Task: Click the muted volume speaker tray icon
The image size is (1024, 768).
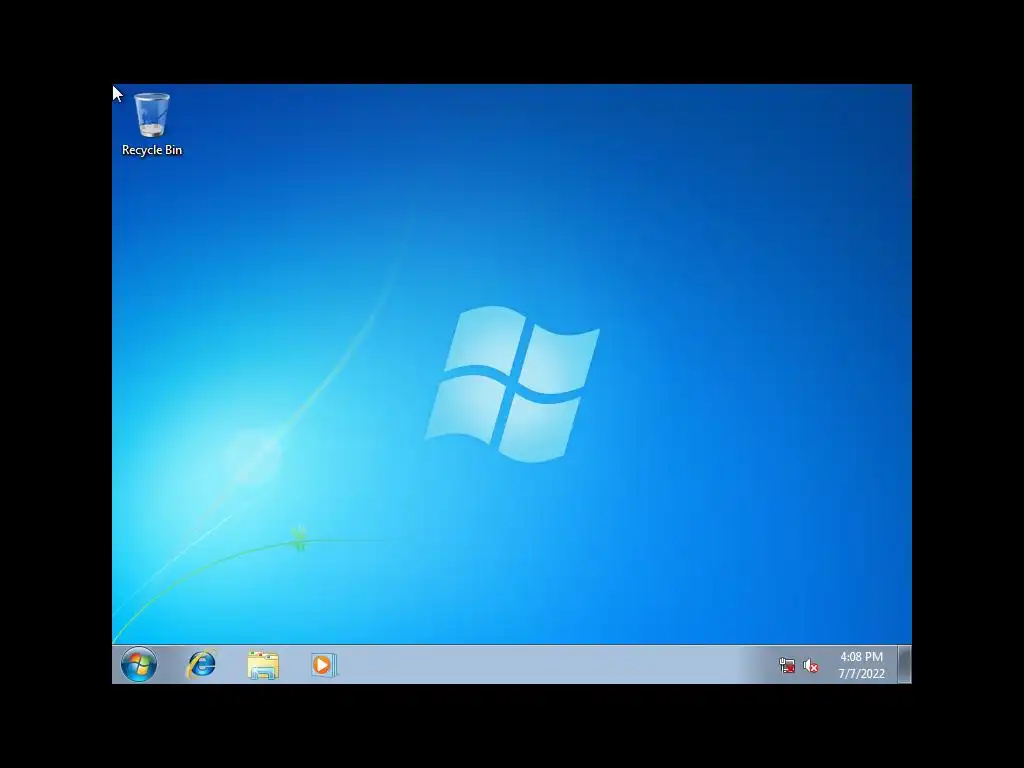Action: pos(810,665)
